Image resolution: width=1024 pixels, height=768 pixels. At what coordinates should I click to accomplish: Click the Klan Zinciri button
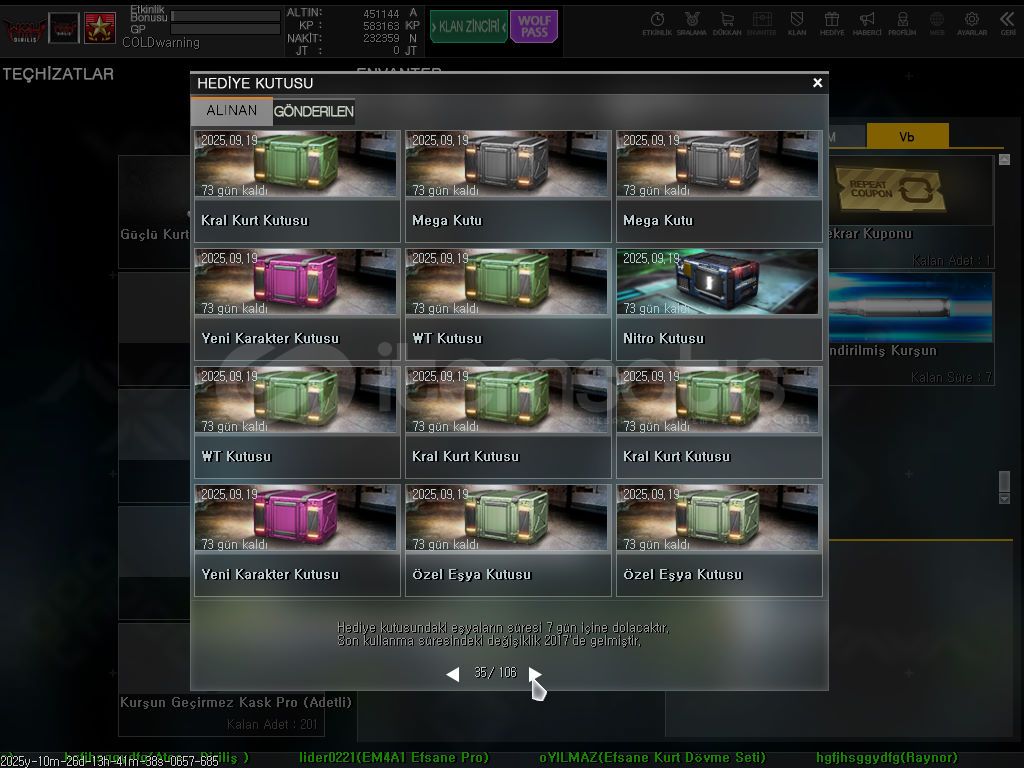[469, 26]
